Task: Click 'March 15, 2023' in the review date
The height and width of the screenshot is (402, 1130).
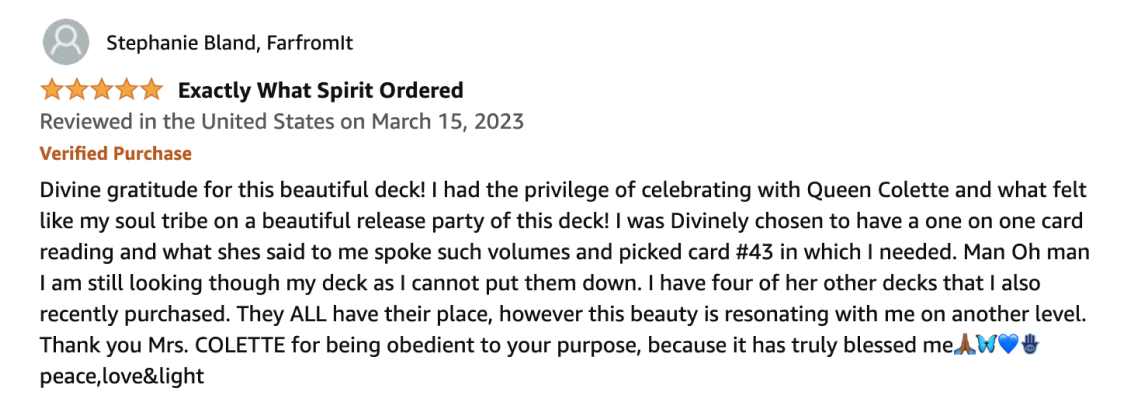Action: click(x=448, y=121)
